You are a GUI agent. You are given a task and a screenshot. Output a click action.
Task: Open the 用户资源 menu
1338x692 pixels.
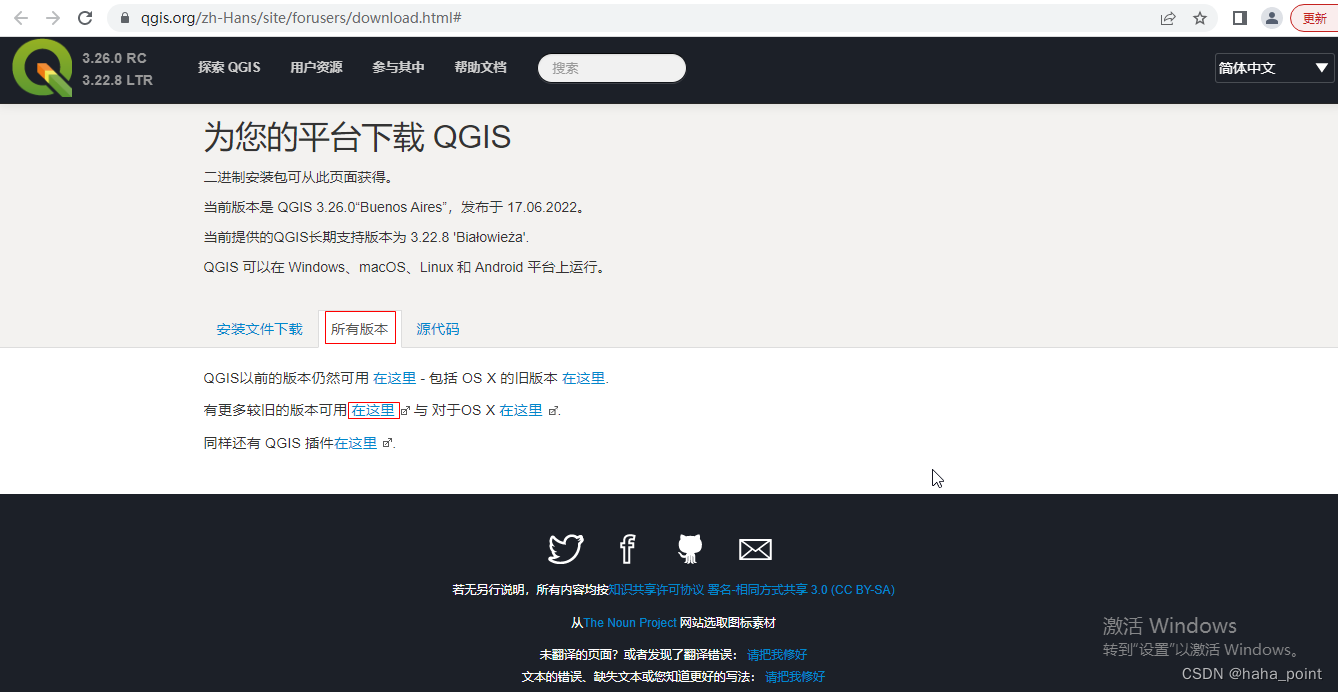(316, 67)
